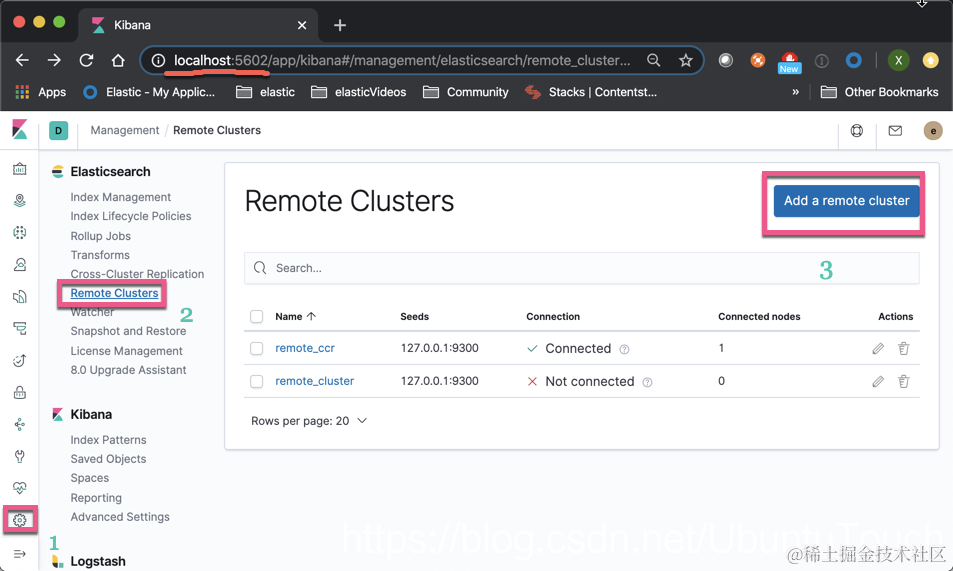Open the Management gear icon
This screenshot has height=571, width=953.
[19, 520]
